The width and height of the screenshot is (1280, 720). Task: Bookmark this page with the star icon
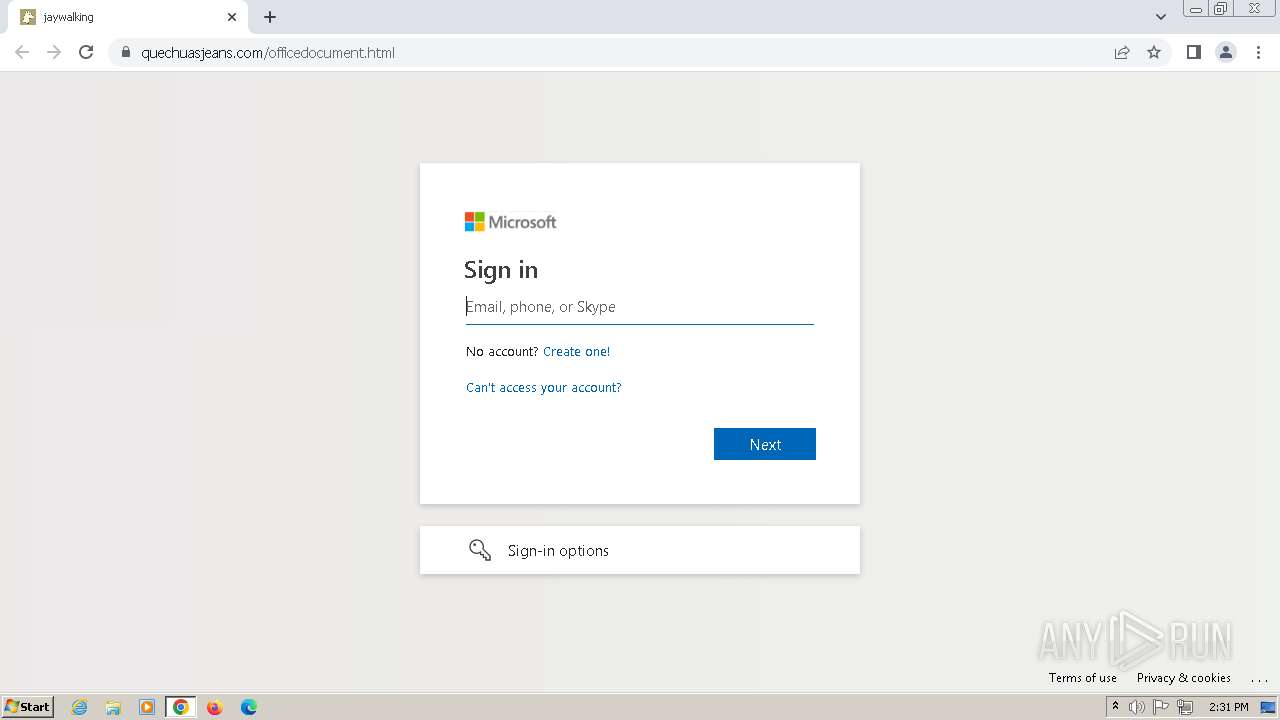pyautogui.click(x=1154, y=52)
